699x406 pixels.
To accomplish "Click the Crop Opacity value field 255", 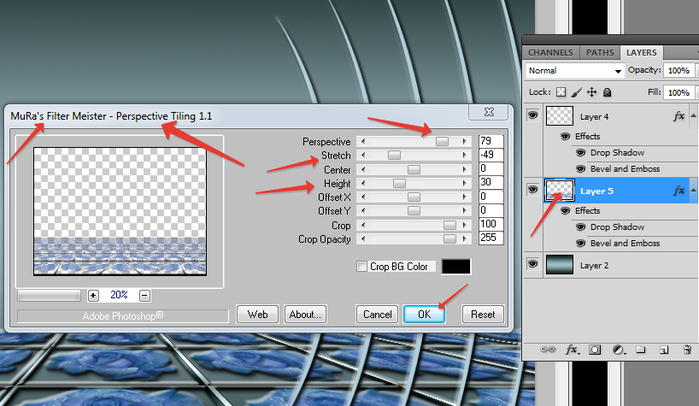I will point(491,238).
